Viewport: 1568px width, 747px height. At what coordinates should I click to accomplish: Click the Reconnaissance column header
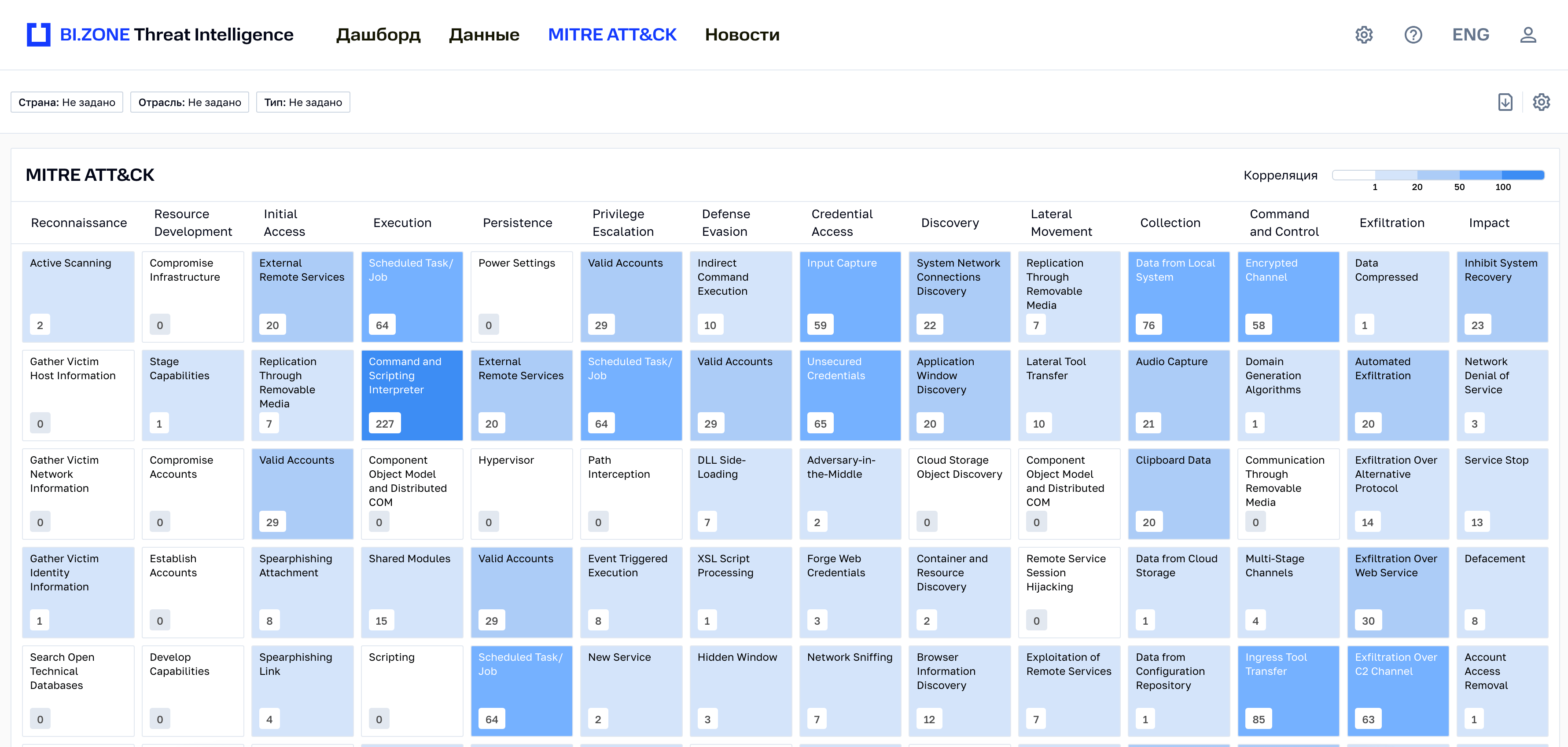[79, 223]
